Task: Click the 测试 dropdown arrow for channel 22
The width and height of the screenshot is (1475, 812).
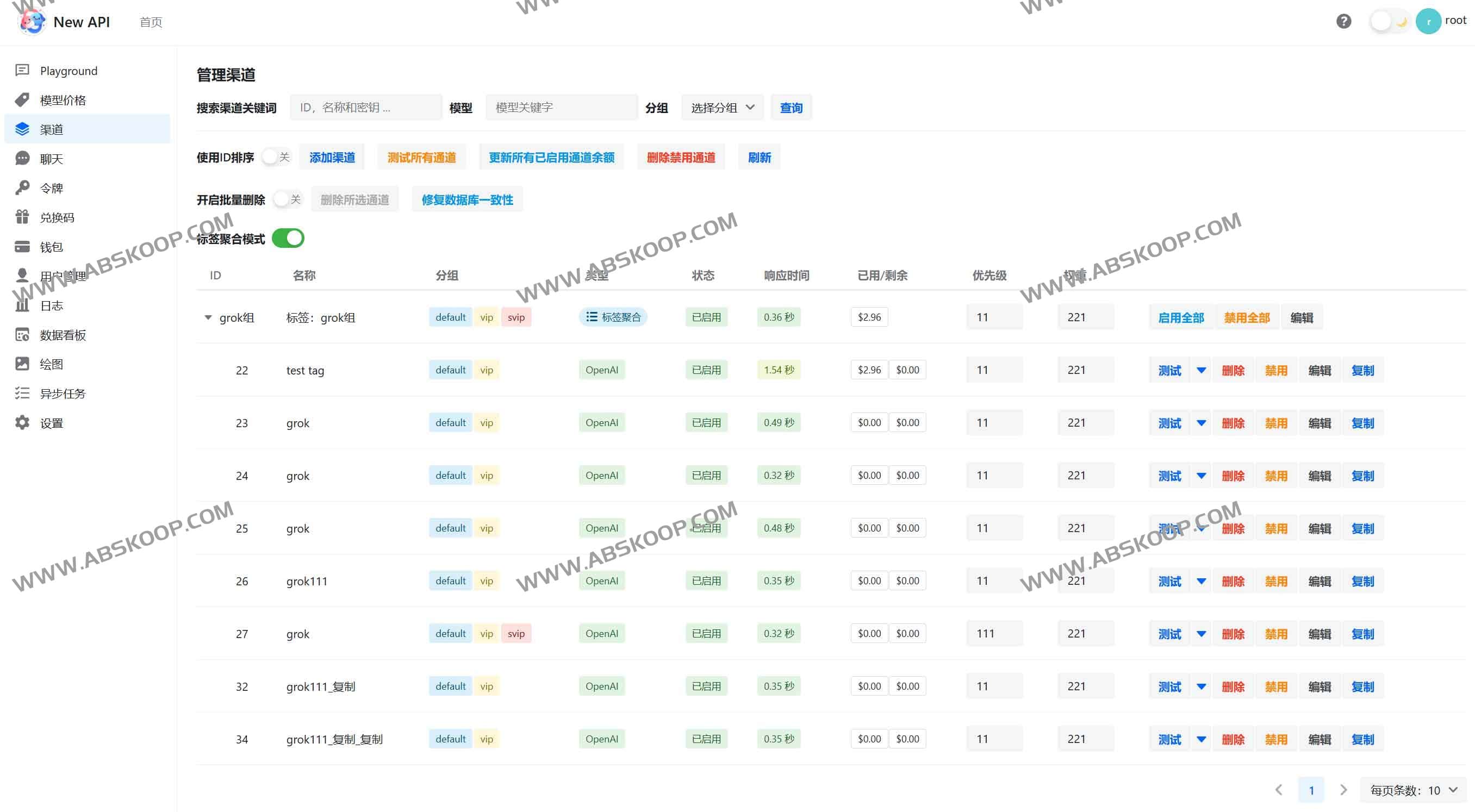Action: pyautogui.click(x=1202, y=370)
